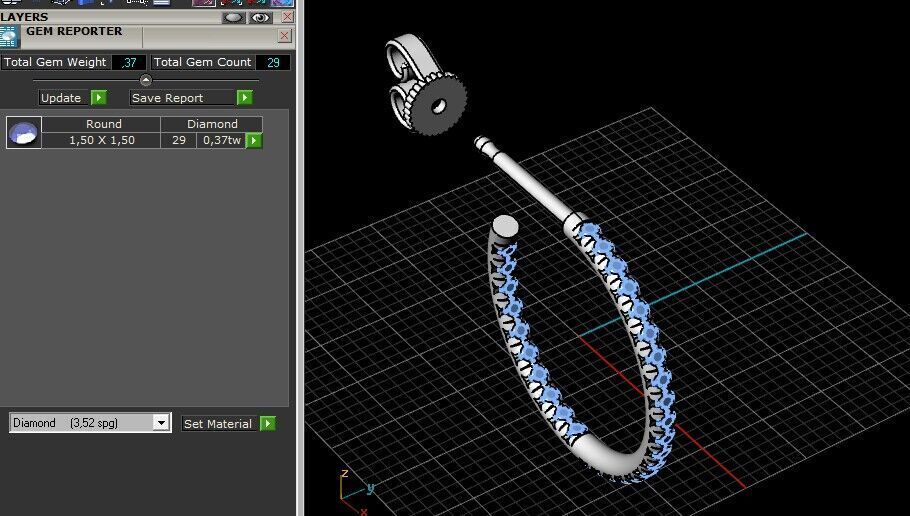Select the earring post pin in viewport

pyautogui.click(x=525, y=180)
